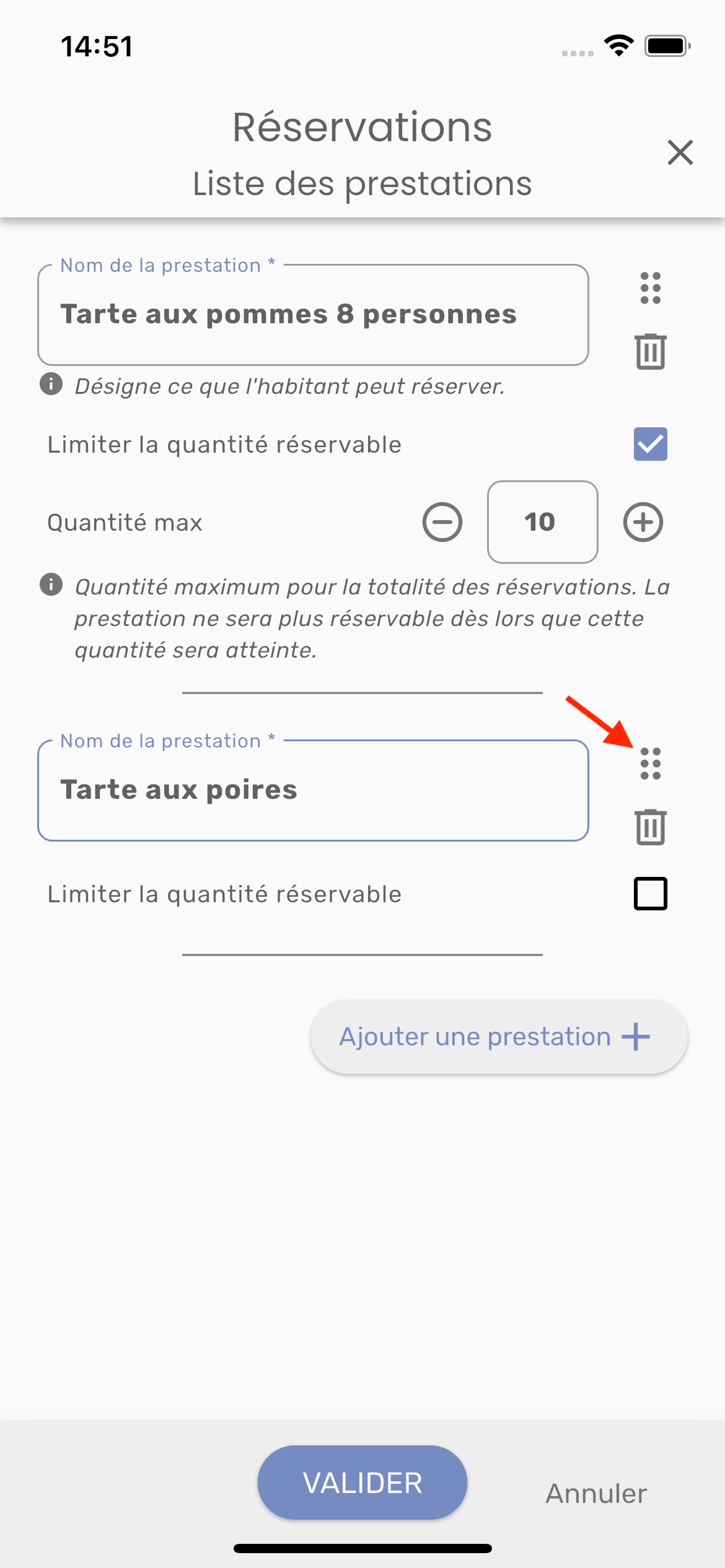Image resolution: width=725 pixels, height=1568 pixels.
Task: Delete the Tarte aux pommes prestation
Action: pyautogui.click(x=650, y=351)
